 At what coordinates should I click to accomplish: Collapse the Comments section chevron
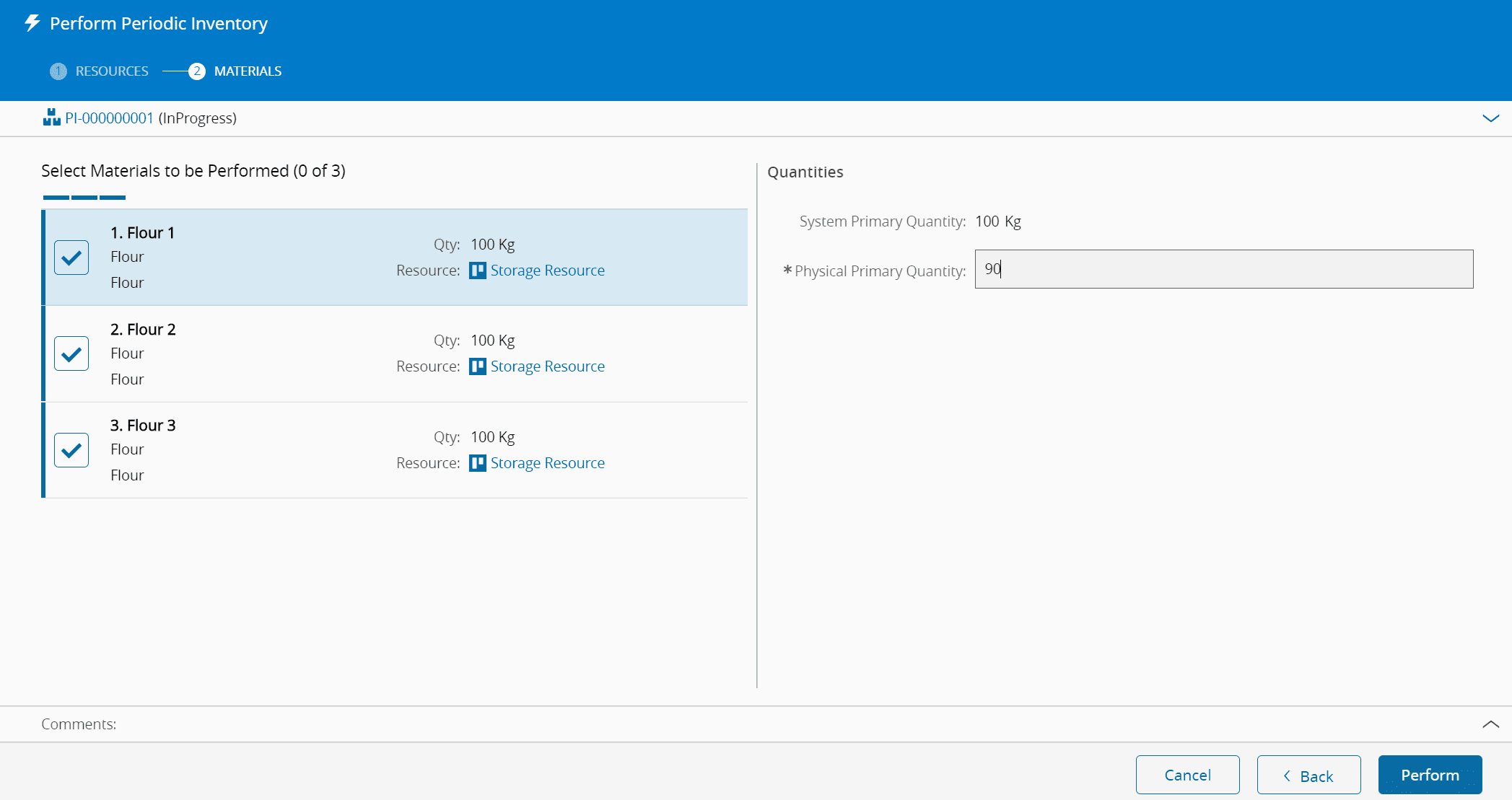1490,724
